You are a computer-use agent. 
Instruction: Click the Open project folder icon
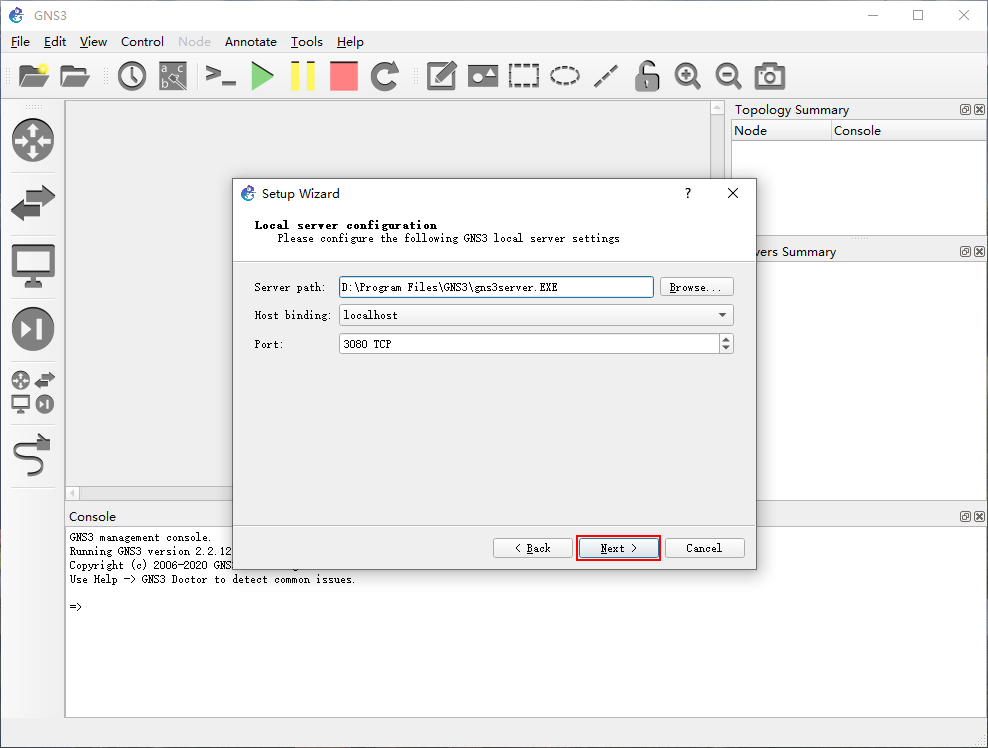pyautogui.click(x=75, y=76)
